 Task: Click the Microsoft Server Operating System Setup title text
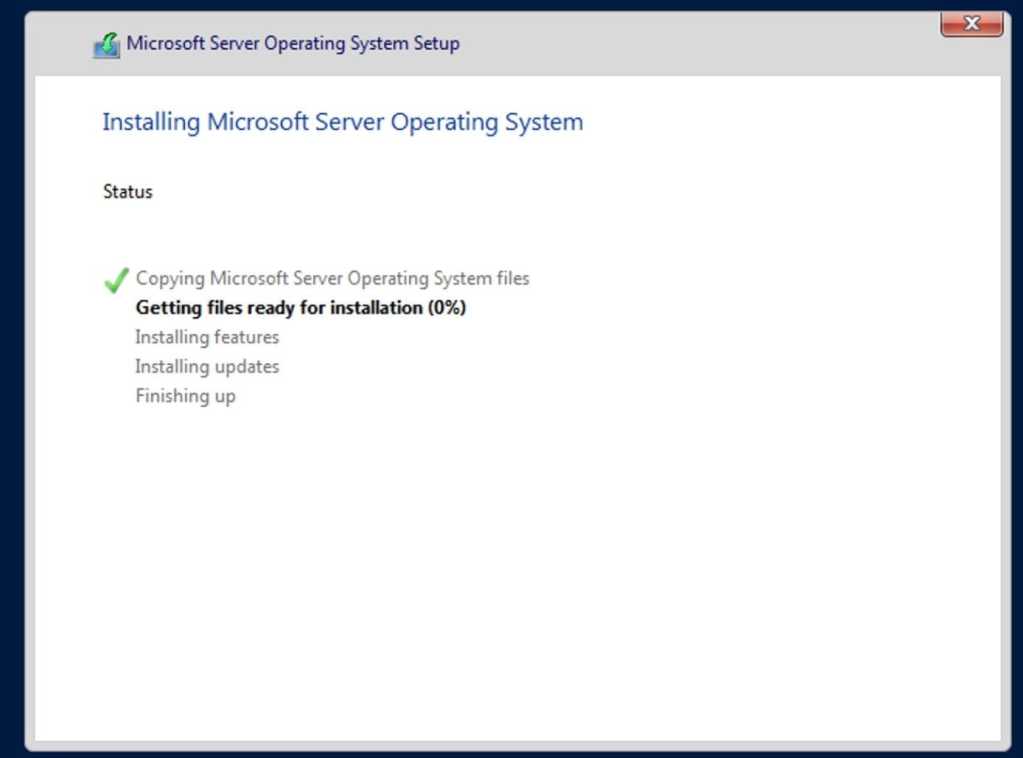click(x=292, y=43)
